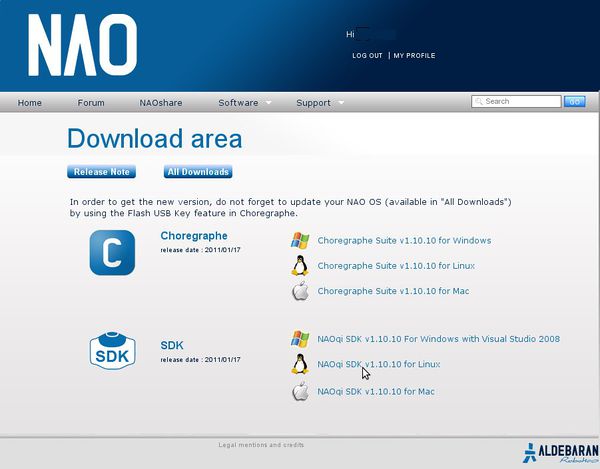Click the NAO logo in header

click(82, 46)
